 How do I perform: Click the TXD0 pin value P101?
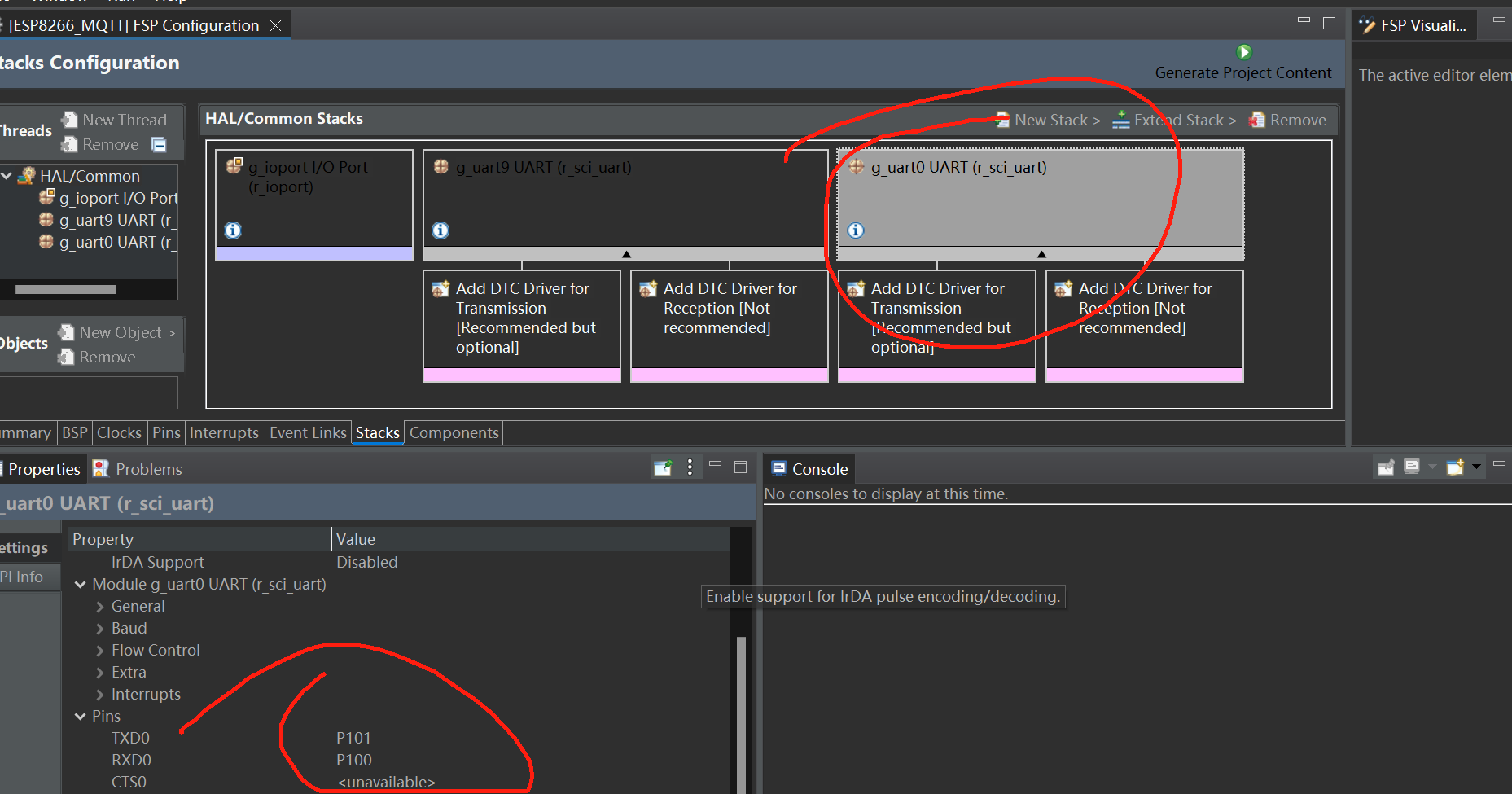click(x=353, y=738)
